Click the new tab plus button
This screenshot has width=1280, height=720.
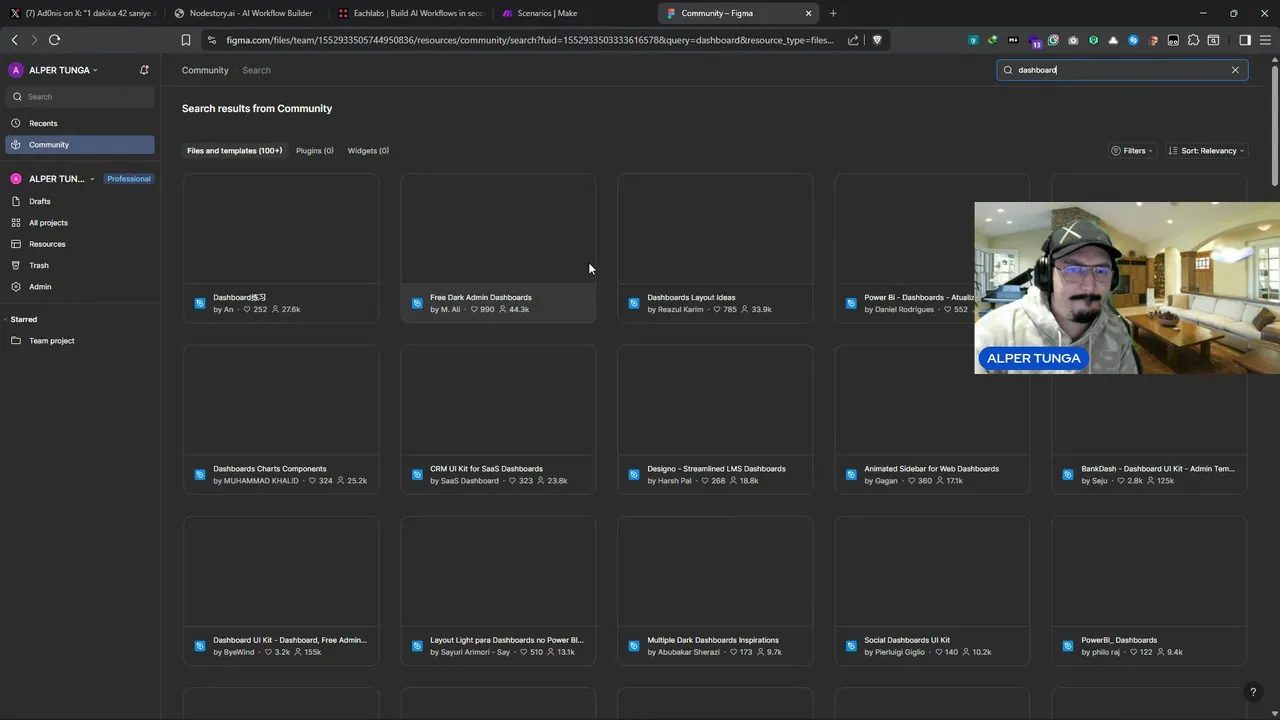click(x=833, y=13)
